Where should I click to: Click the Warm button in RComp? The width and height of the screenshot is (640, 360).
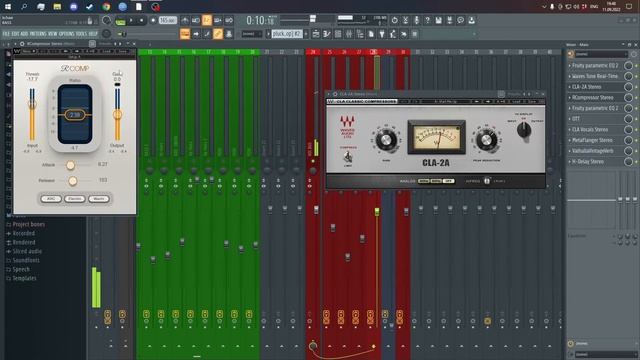pos(99,199)
